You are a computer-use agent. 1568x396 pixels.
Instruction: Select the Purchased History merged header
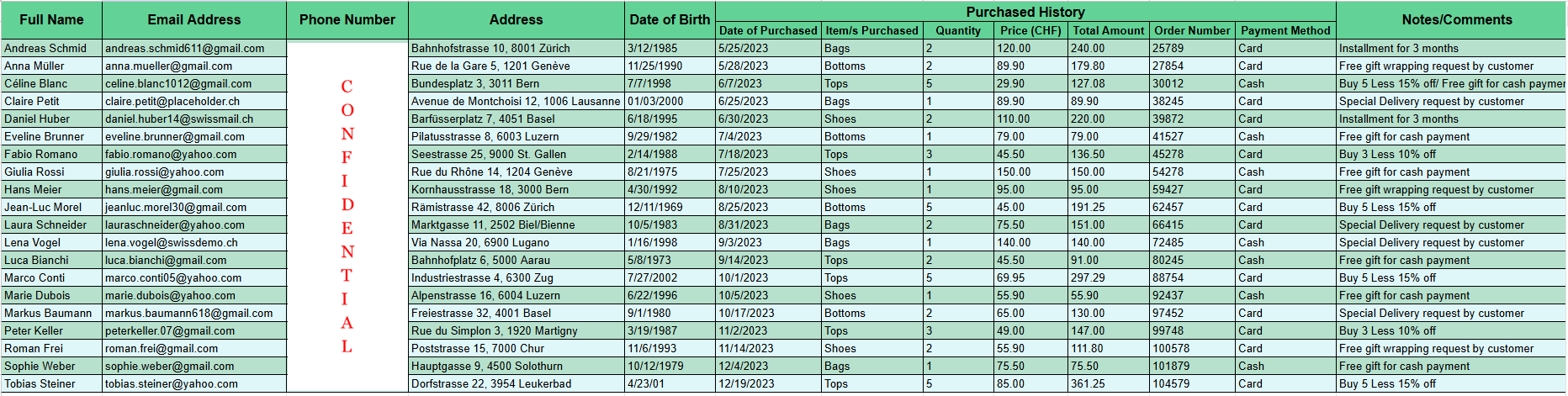(x=1025, y=12)
